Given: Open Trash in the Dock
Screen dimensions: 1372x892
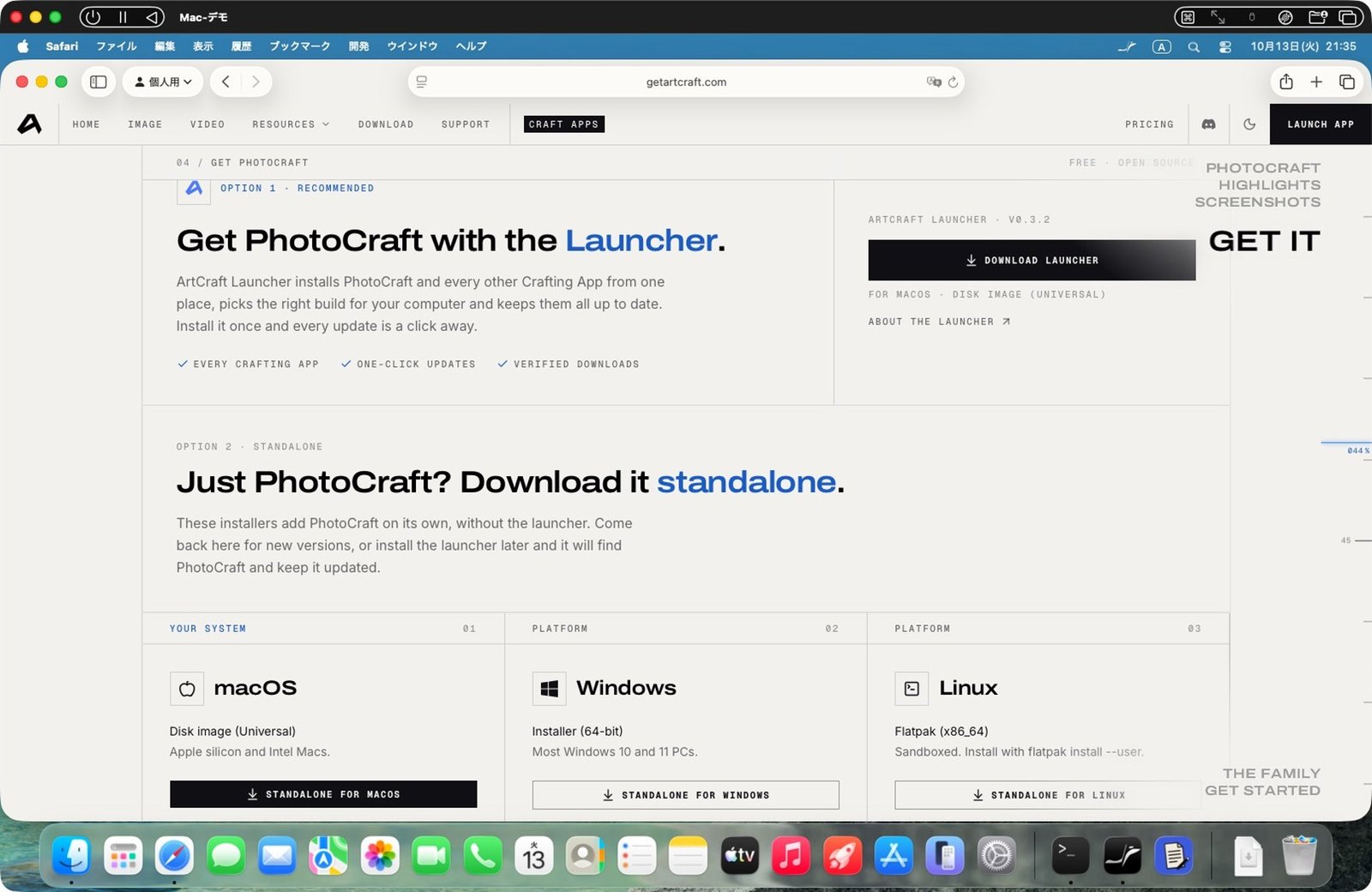Looking at the screenshot, I should [x=1299, y=855].
